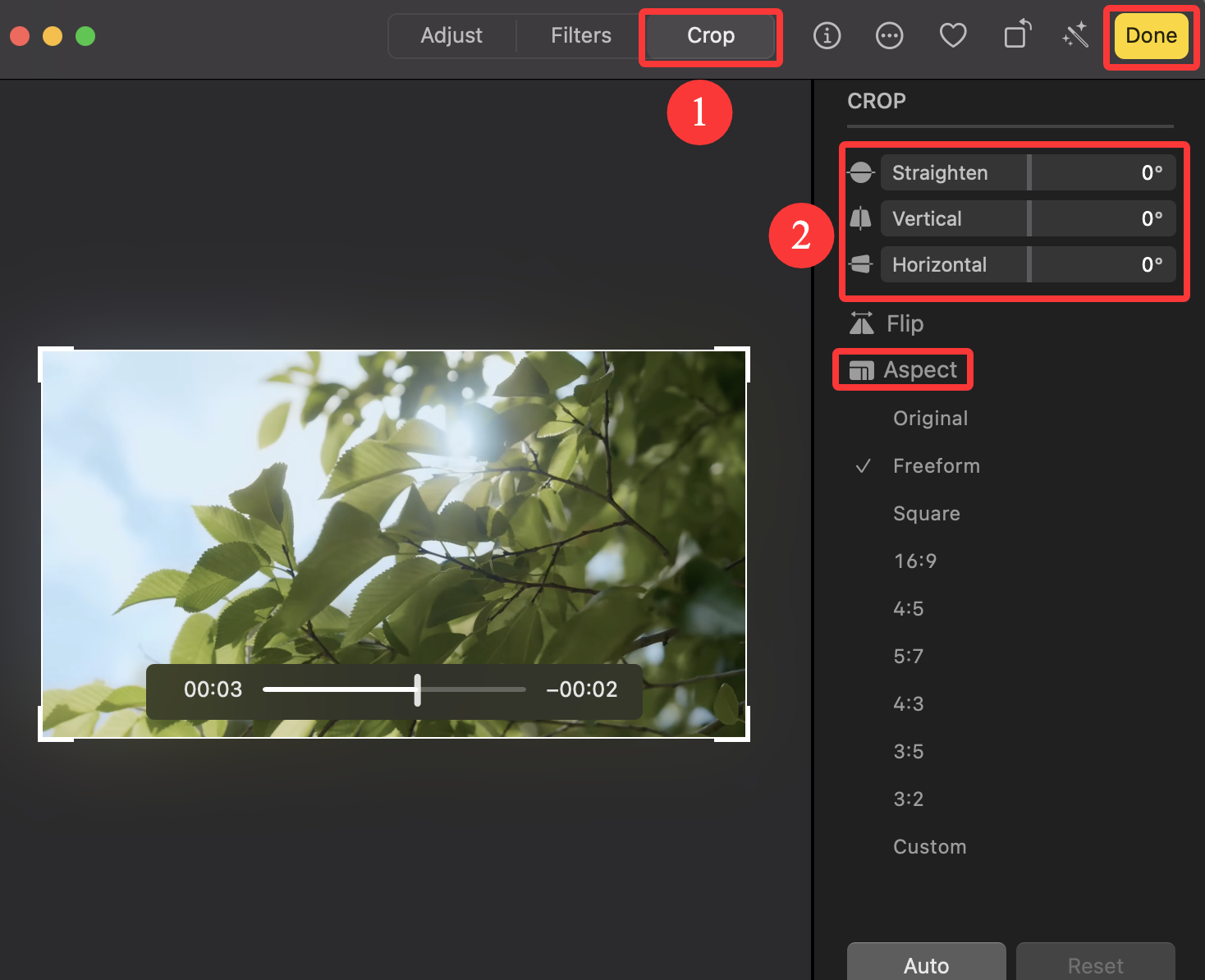Click the Auto Enhance magic wand icon
1205x980 pixels.
point(1074,36)
